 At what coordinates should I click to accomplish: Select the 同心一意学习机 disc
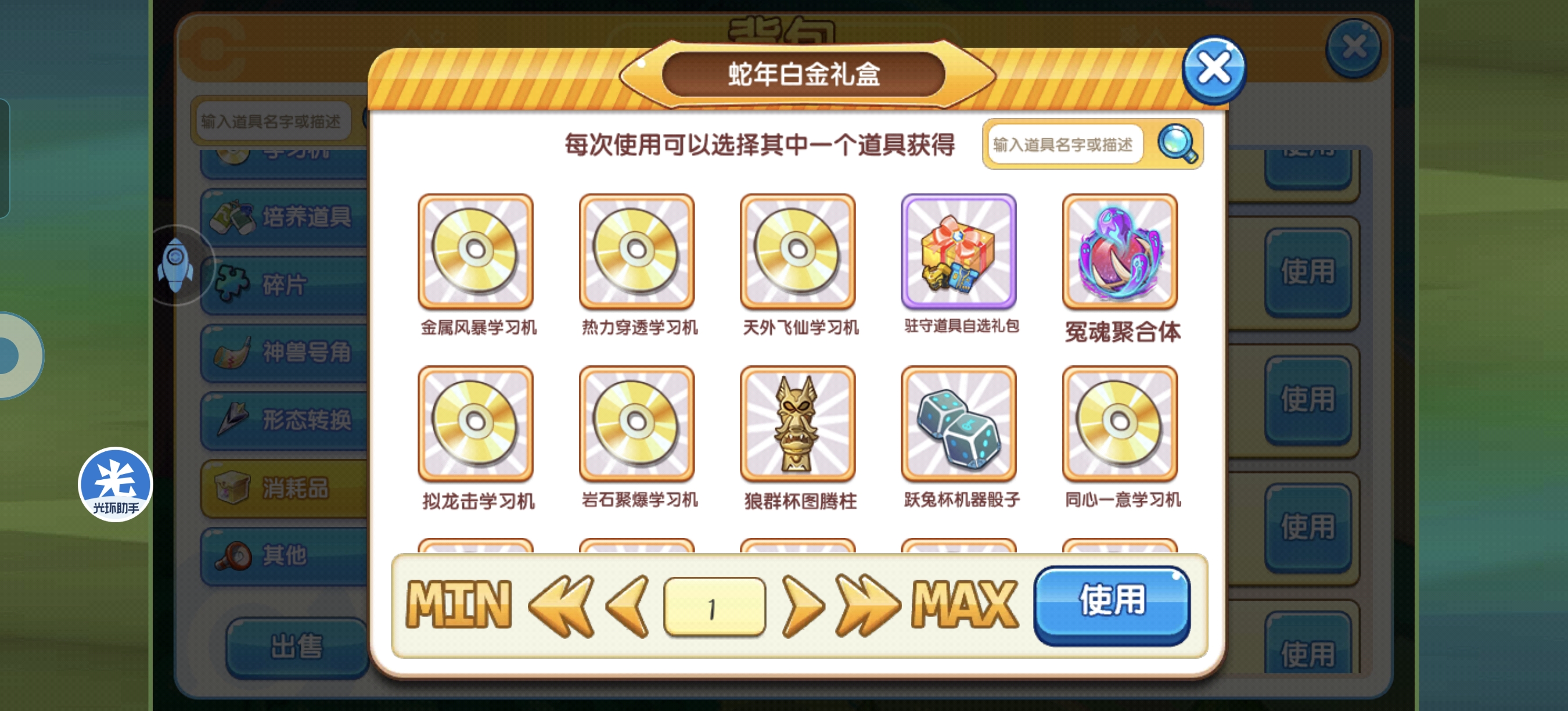[x=1120, y=423]
